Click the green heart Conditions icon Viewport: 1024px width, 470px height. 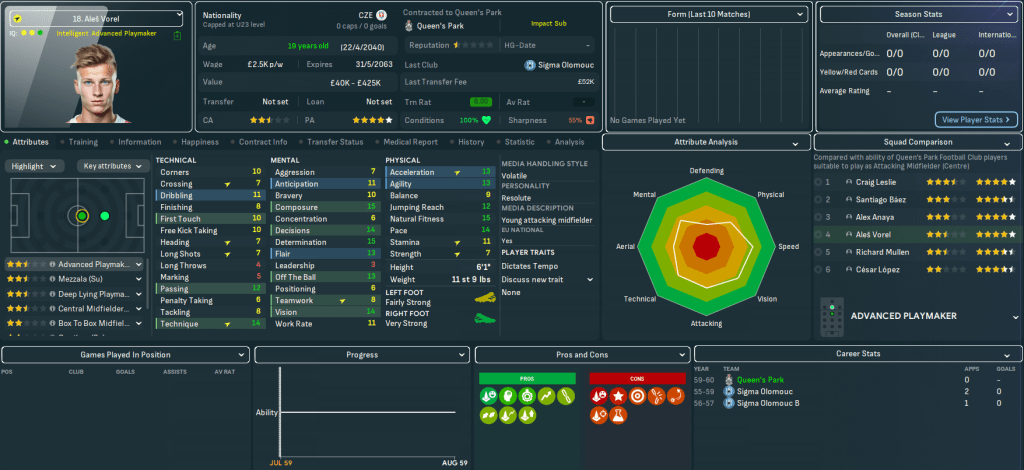tap(487, 120)
